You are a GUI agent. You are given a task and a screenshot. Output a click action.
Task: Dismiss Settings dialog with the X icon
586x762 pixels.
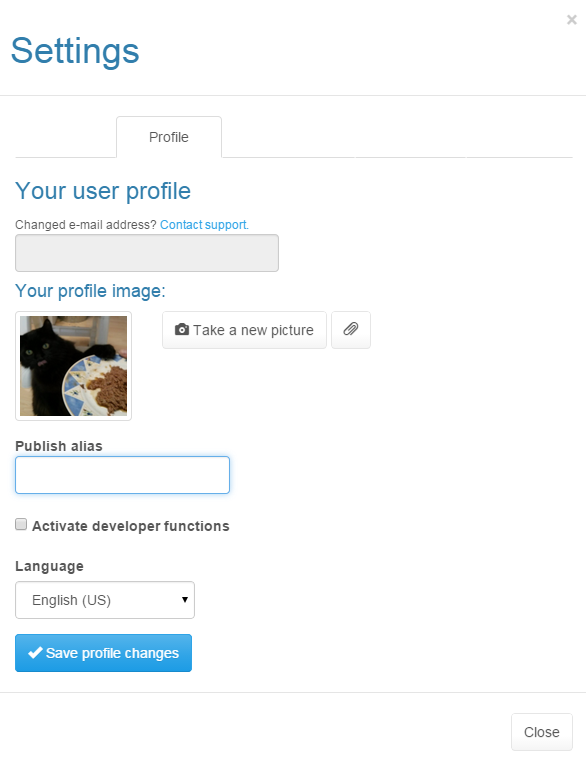571,19
